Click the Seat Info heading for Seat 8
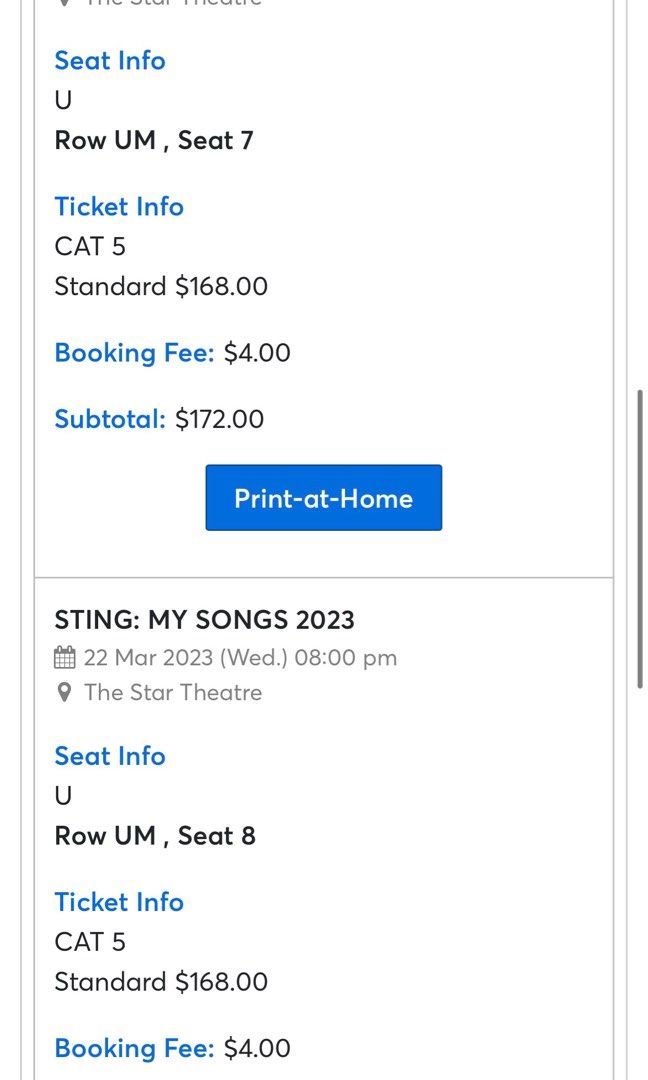Viewport: 648px width, 1080px height. [110, 756]
